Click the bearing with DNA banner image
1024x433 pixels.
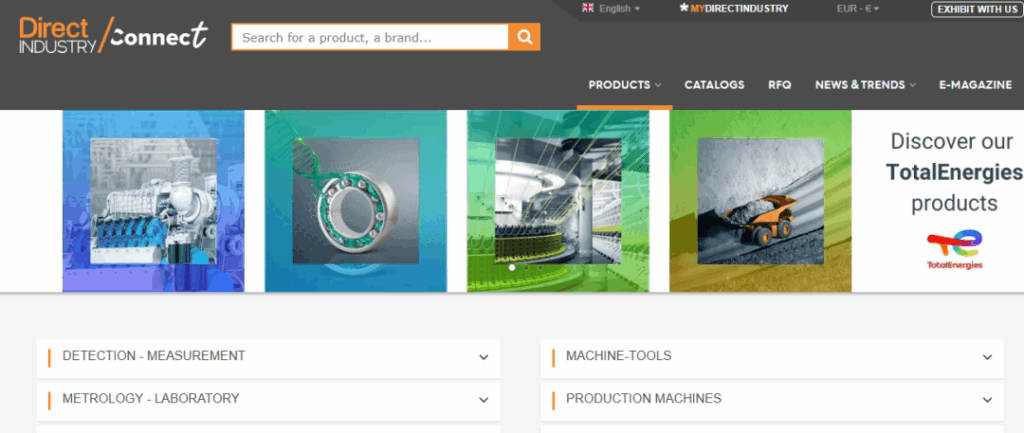tap(356, 201)
